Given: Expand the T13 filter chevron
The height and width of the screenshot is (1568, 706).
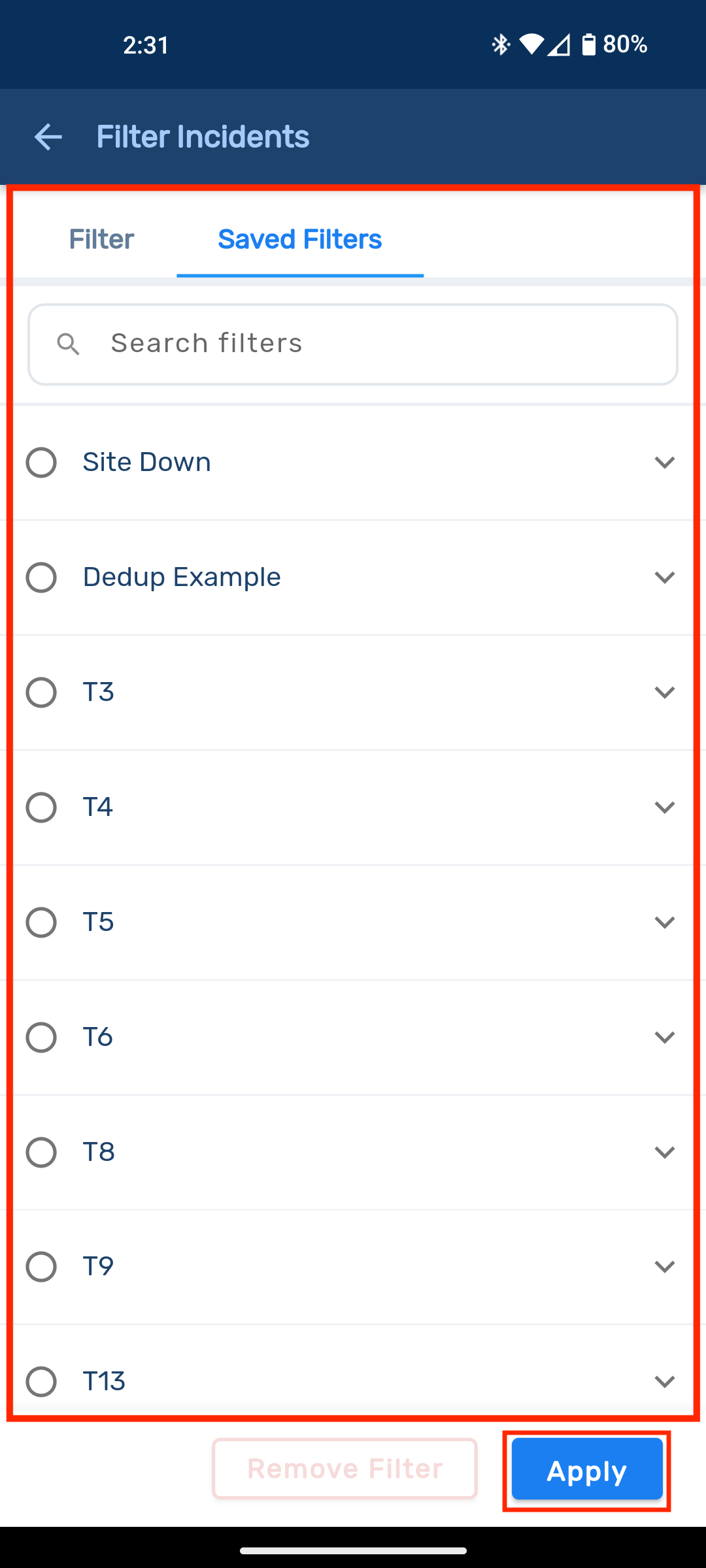Looking at the screenshot, I should pos(664,1381).
